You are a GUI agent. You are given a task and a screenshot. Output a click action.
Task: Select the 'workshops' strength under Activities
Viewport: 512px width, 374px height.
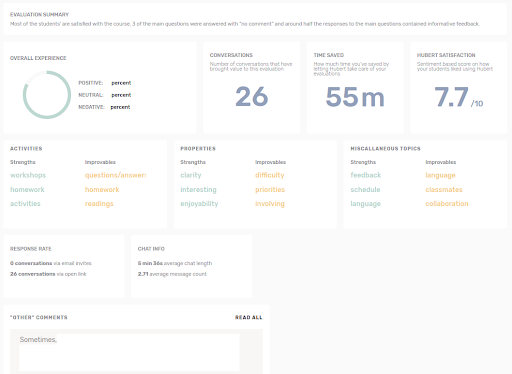(x=28, y=175)
